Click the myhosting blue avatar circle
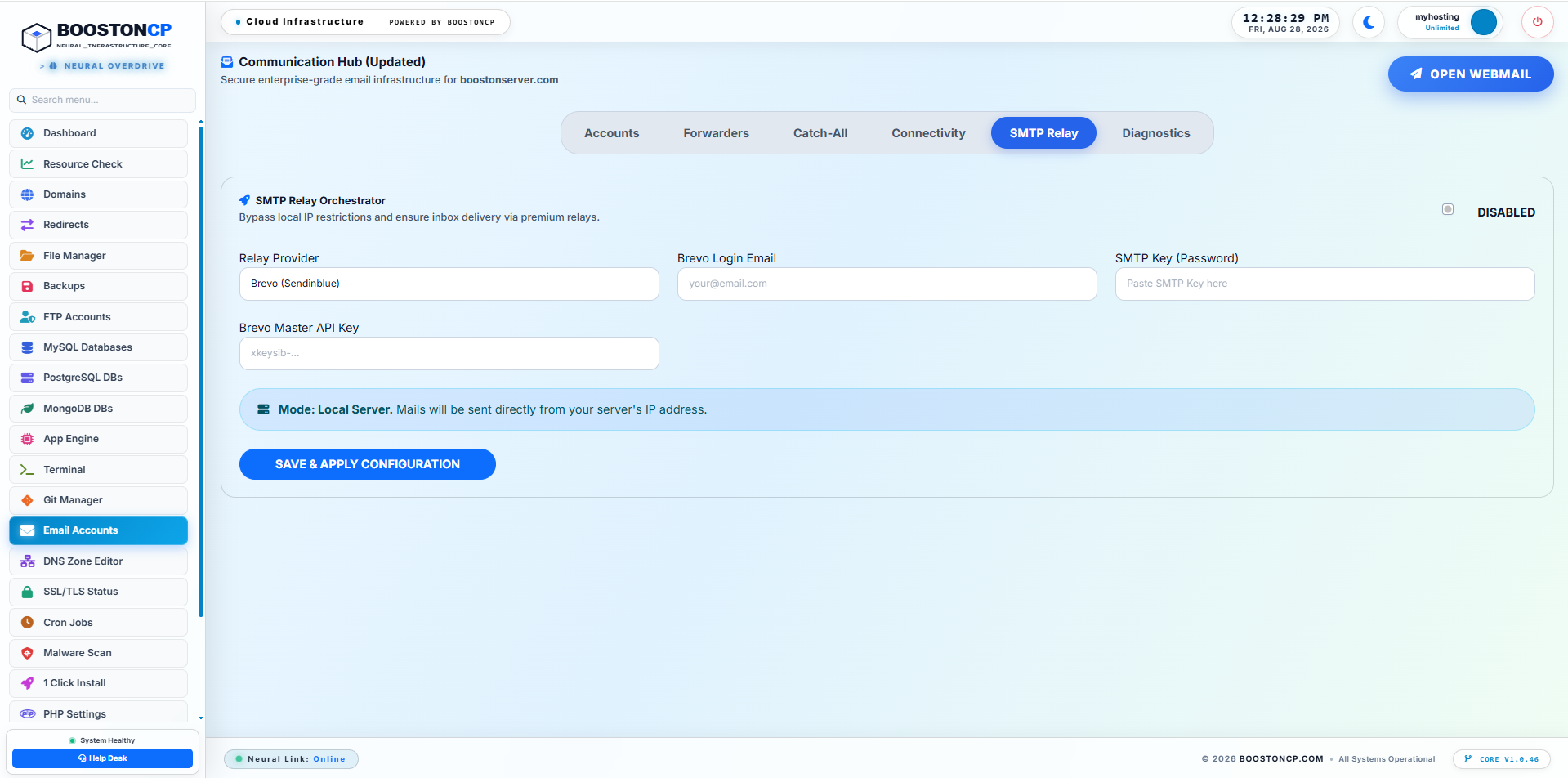 (x=1483, y=22)
